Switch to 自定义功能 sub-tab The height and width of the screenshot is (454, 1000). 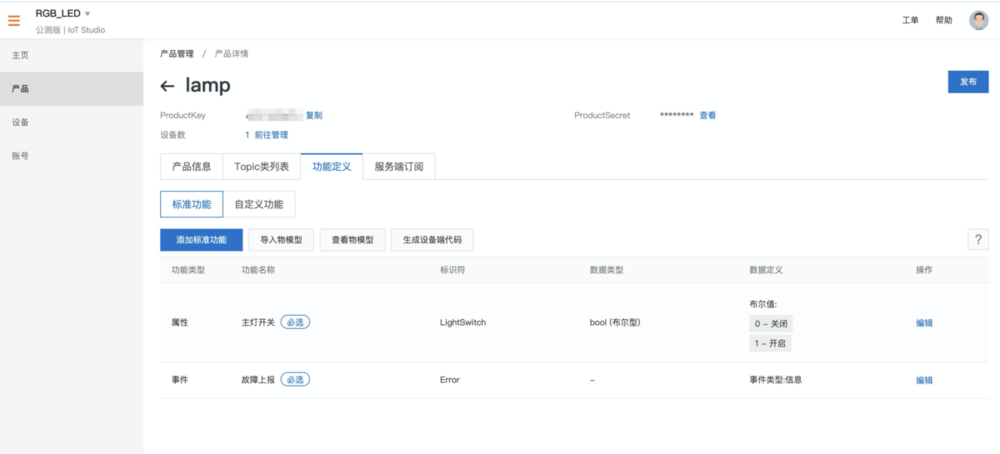coord(259,205)
